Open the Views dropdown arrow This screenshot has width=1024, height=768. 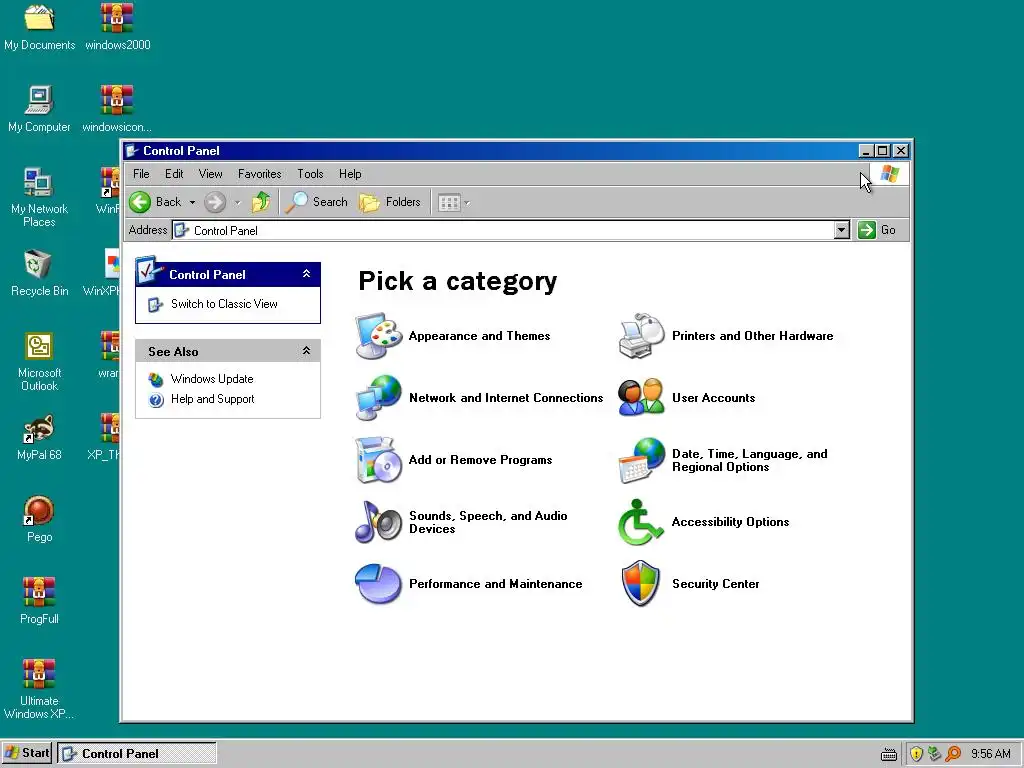(x=467, y=202)
